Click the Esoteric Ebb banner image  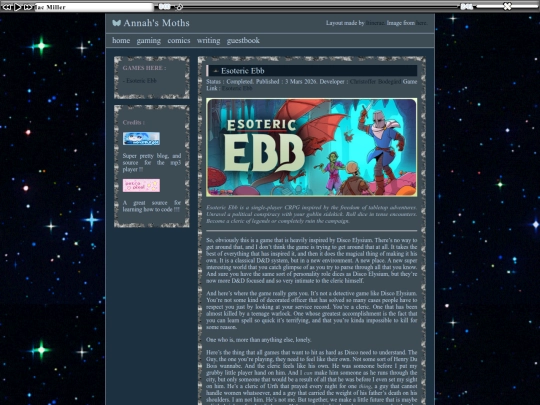[x=312, y=147]
